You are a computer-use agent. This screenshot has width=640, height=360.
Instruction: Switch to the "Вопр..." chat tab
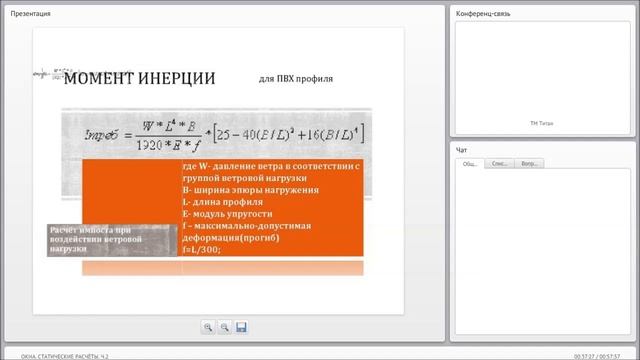pyautogui.click(x=529, y=163)
